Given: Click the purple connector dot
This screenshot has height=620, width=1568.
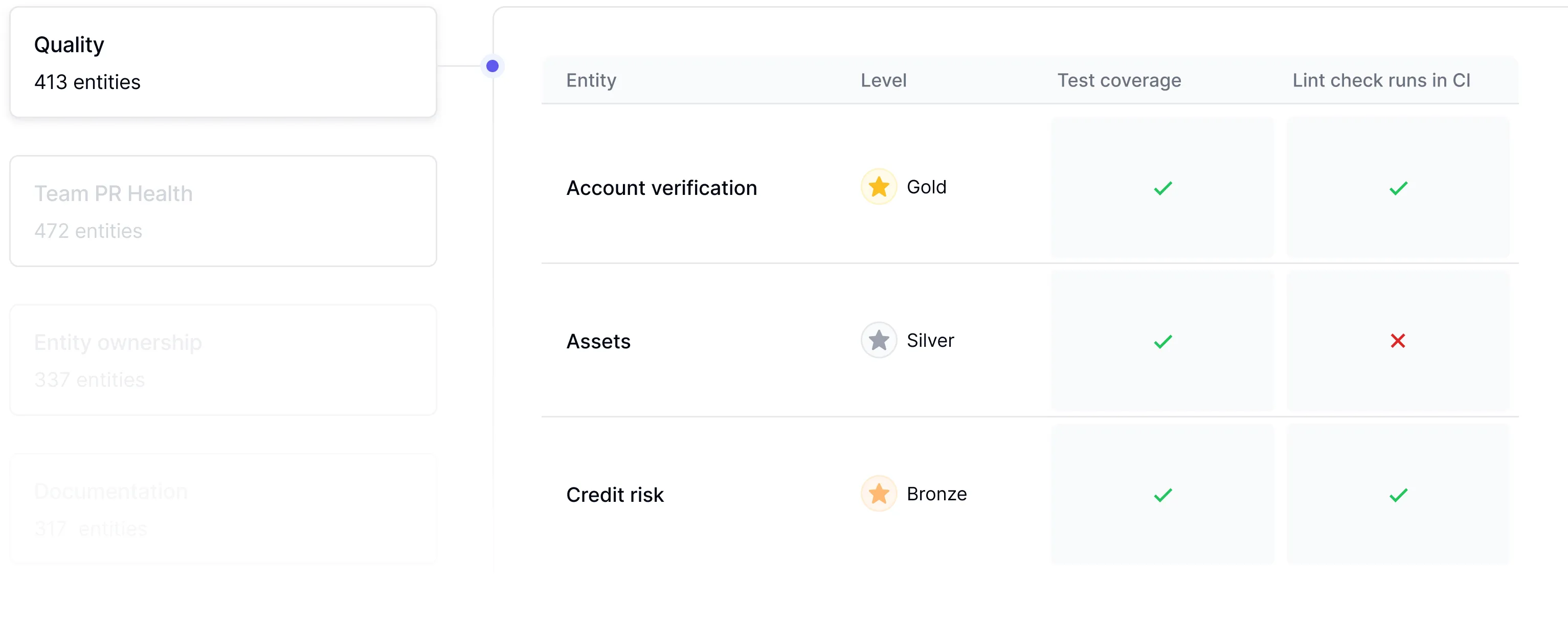Looking at the screenshot, I should pyautogui.click(x=492, y=66).
